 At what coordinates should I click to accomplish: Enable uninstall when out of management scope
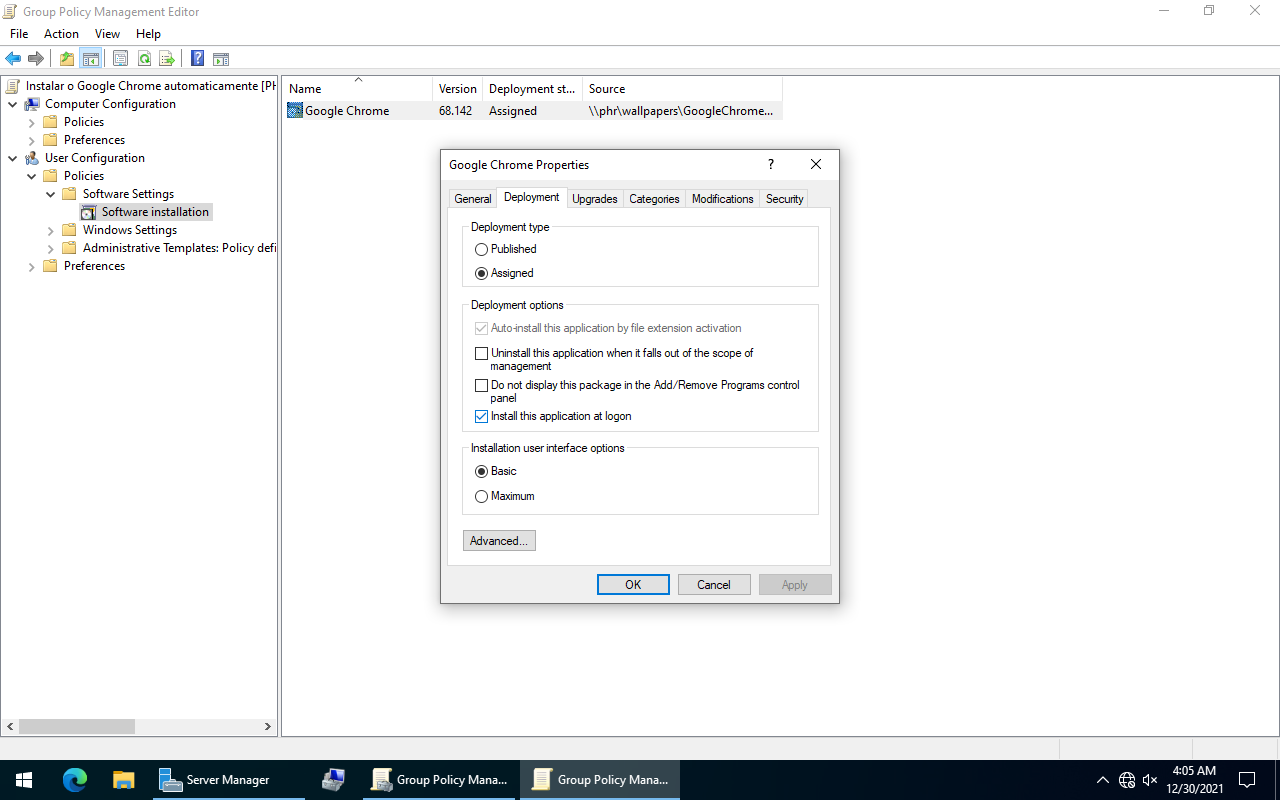(482, 354)
